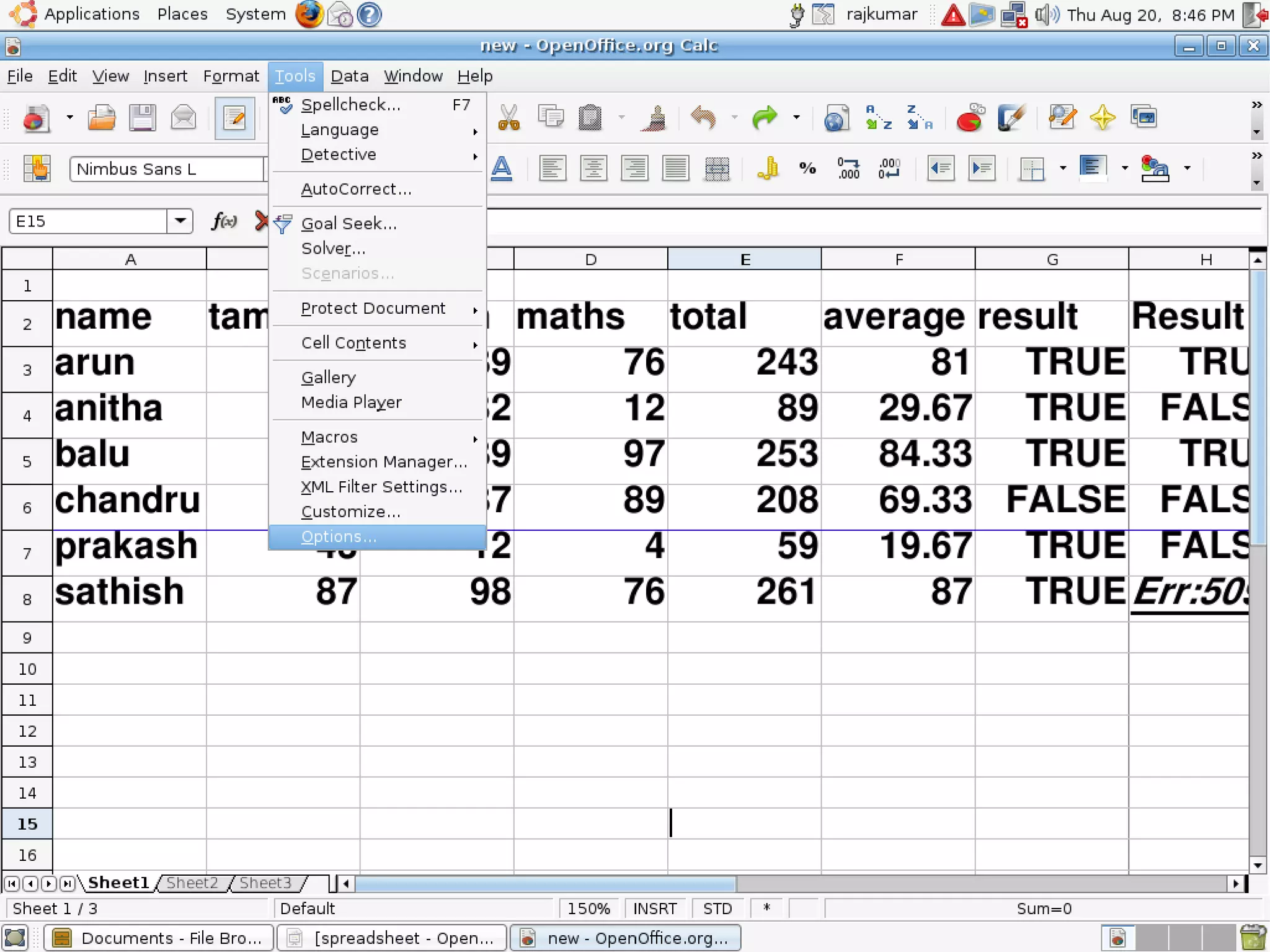
Task: Choose Options... from the Tools menu
Action: click(339, 537)
